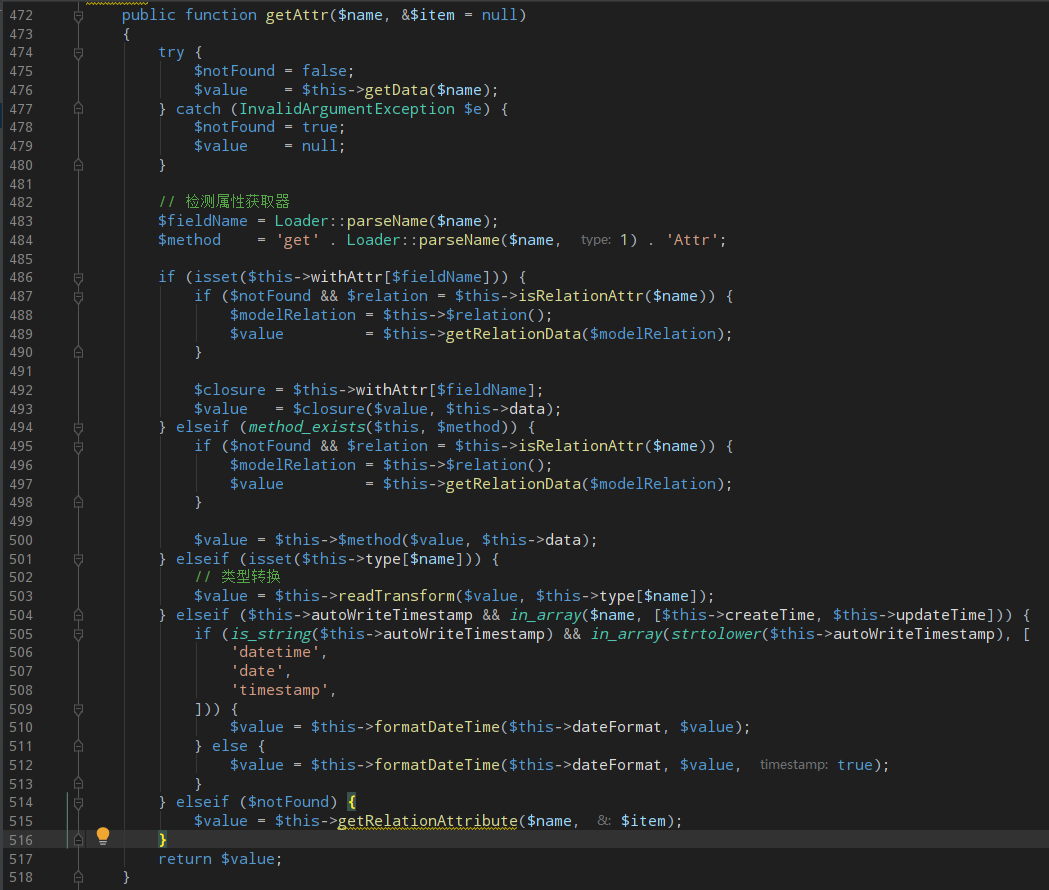Image resolution: width=1049 pixels, height=890 pixels.
Task: Collapse the autoWriteTimestamp elseif, line 504
Action: pos(78,615)
